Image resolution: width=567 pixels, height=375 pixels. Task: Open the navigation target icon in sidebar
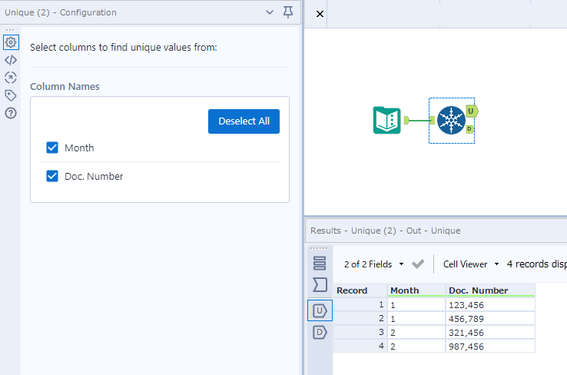click(x=10, y=77)
